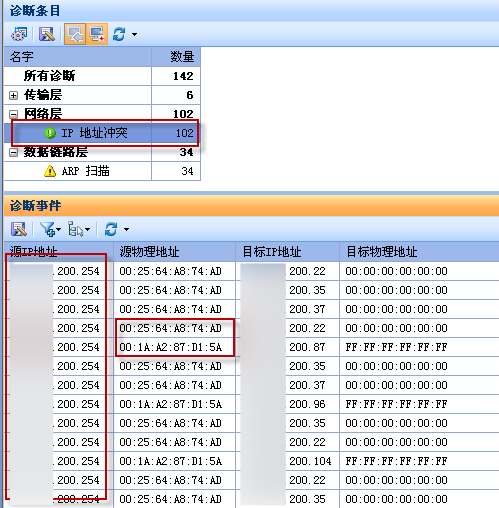The image size is (499, 508).
Task: Click the refresh icon in the 诊断事件 toolbar
Action: (x=111, y=229)
